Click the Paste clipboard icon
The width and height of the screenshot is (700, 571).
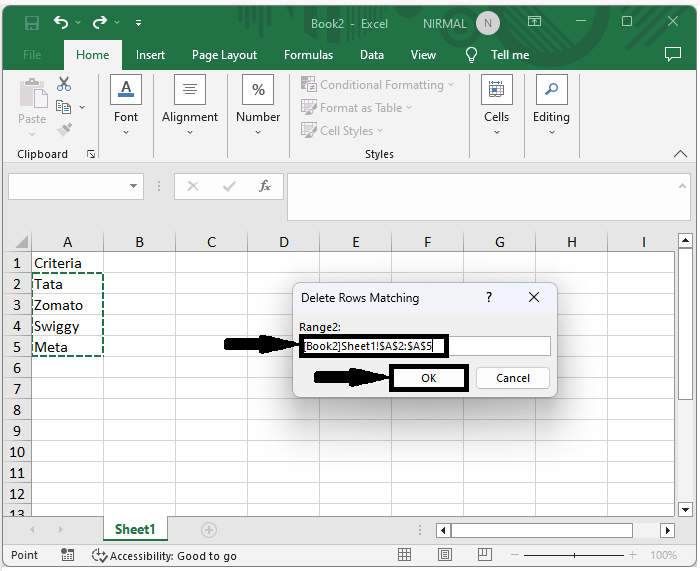click(33, 94)
